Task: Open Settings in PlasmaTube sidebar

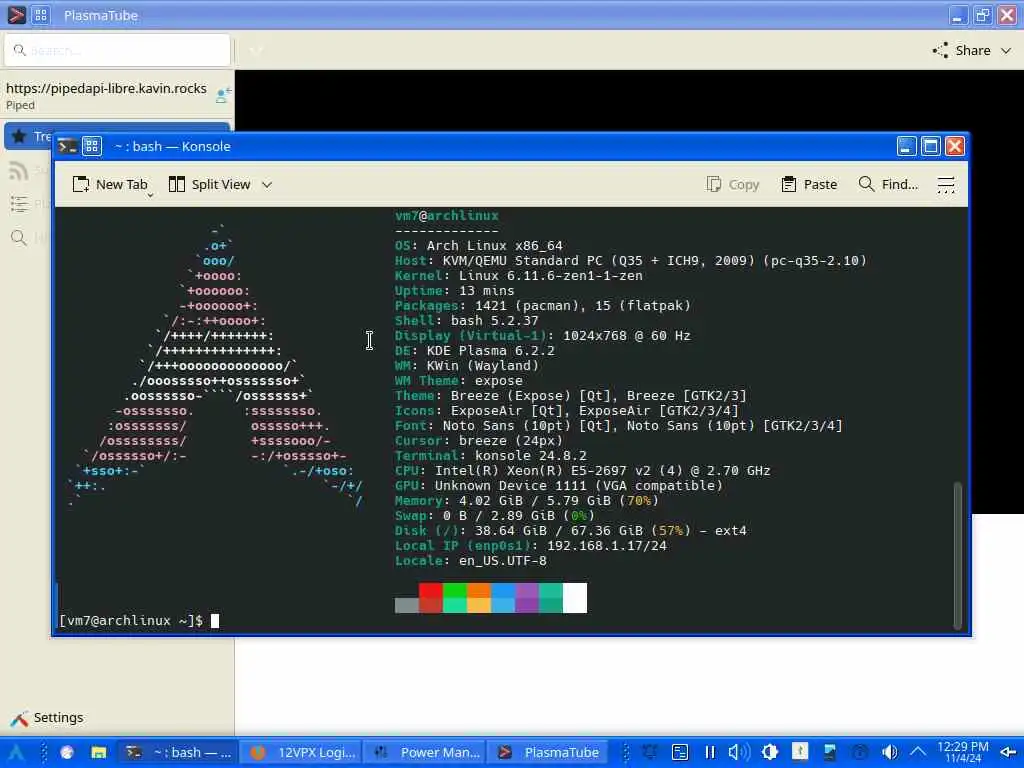Action: 47,718
